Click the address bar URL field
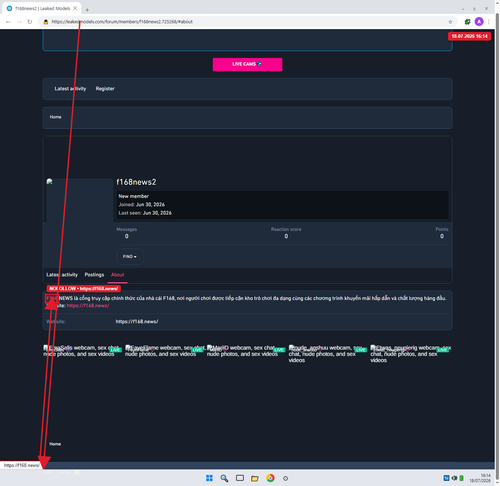 tap(247, 22)
